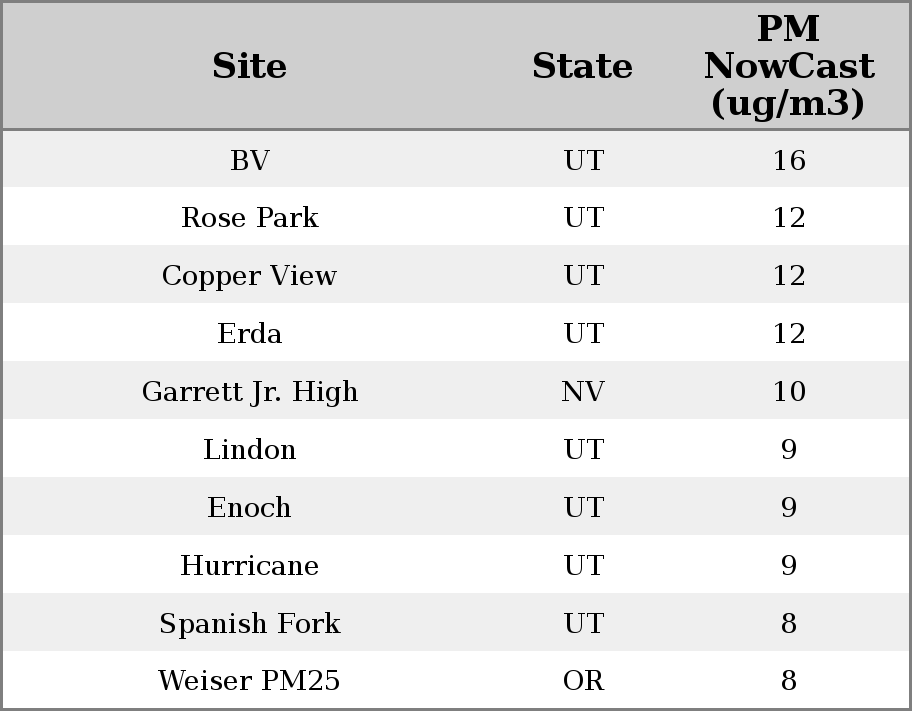Viewport: 912px width, 711px height.
Task: Select the BV site cell
Action: tap(249, 160)
